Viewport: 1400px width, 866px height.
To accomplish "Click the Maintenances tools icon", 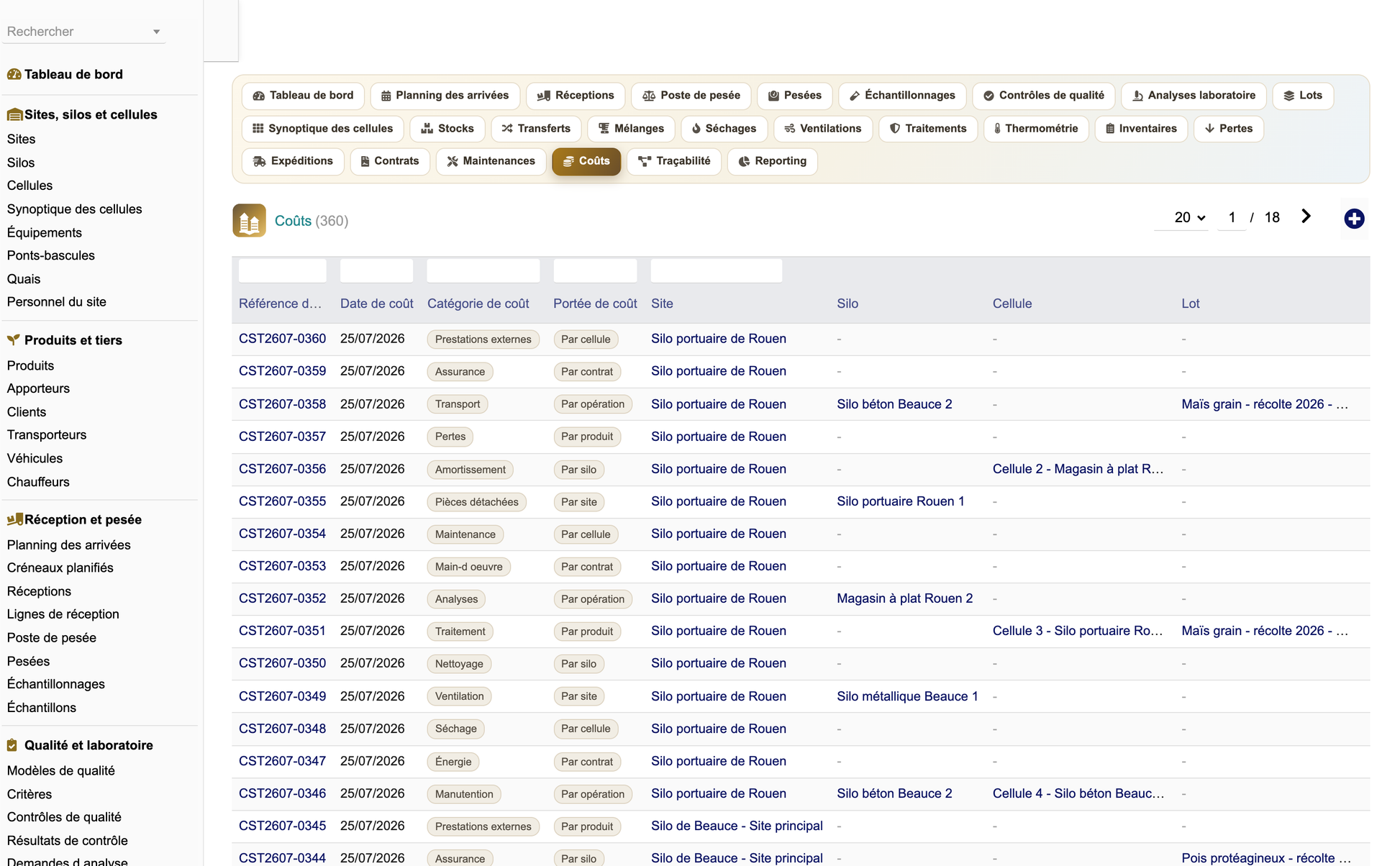I will [453, 161].
